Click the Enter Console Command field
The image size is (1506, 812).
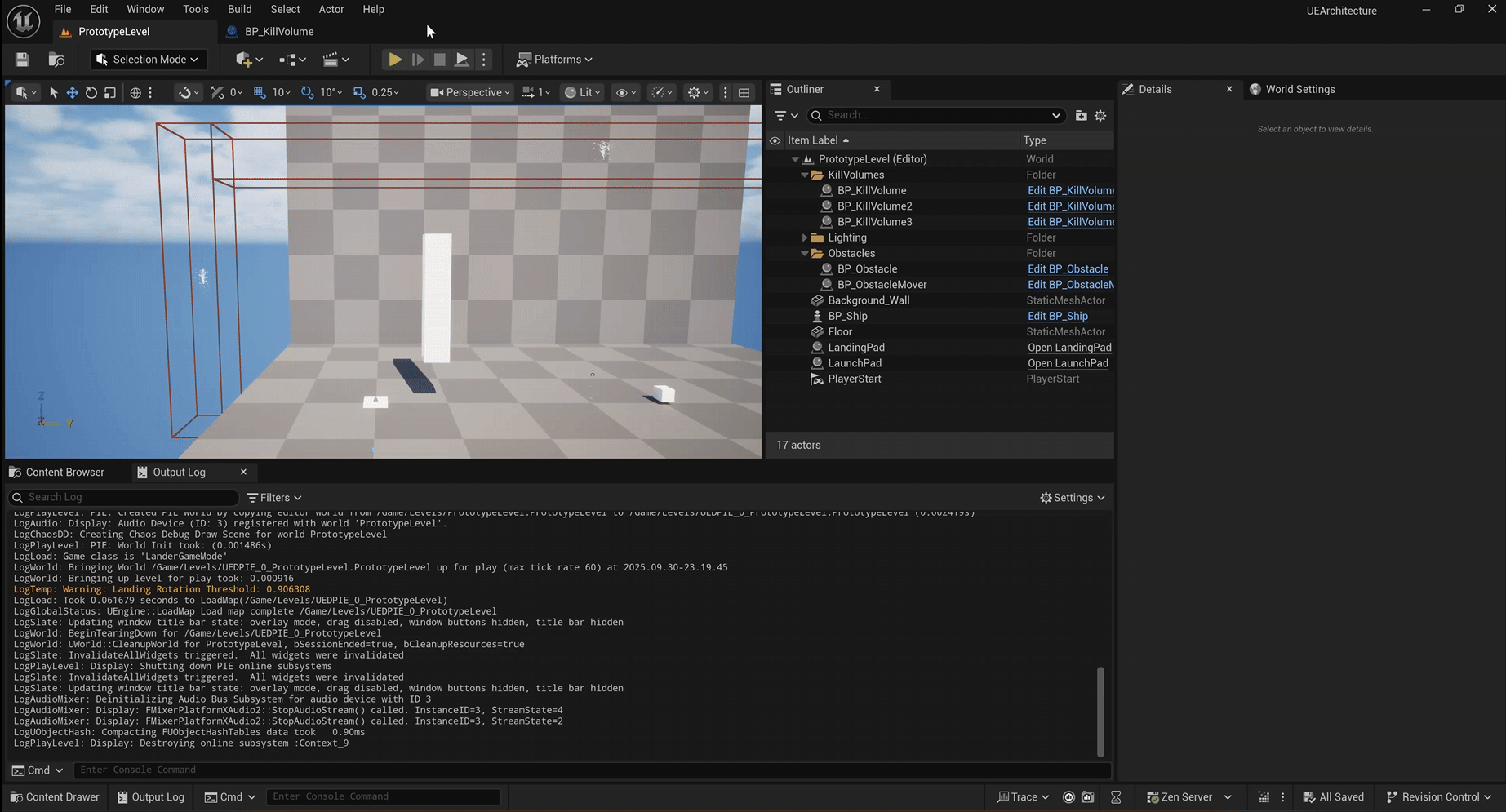pyautogui.click(x=384, y=796)
